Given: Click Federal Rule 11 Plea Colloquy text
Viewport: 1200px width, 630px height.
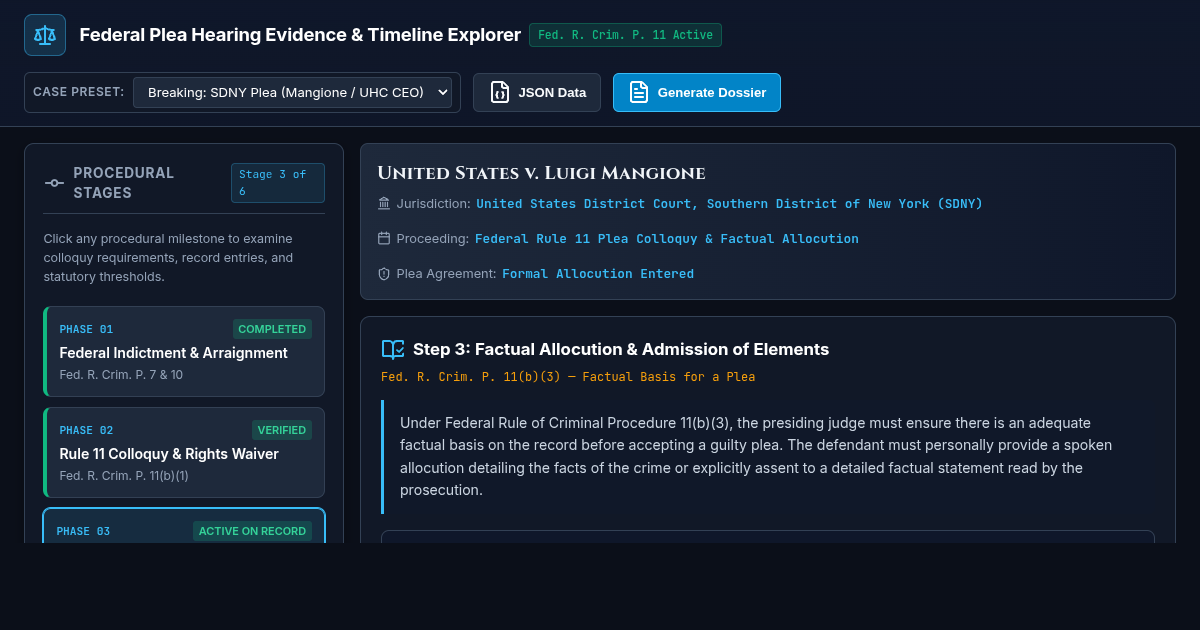Looking at the screenshot, I should click(x=666, y=238).
